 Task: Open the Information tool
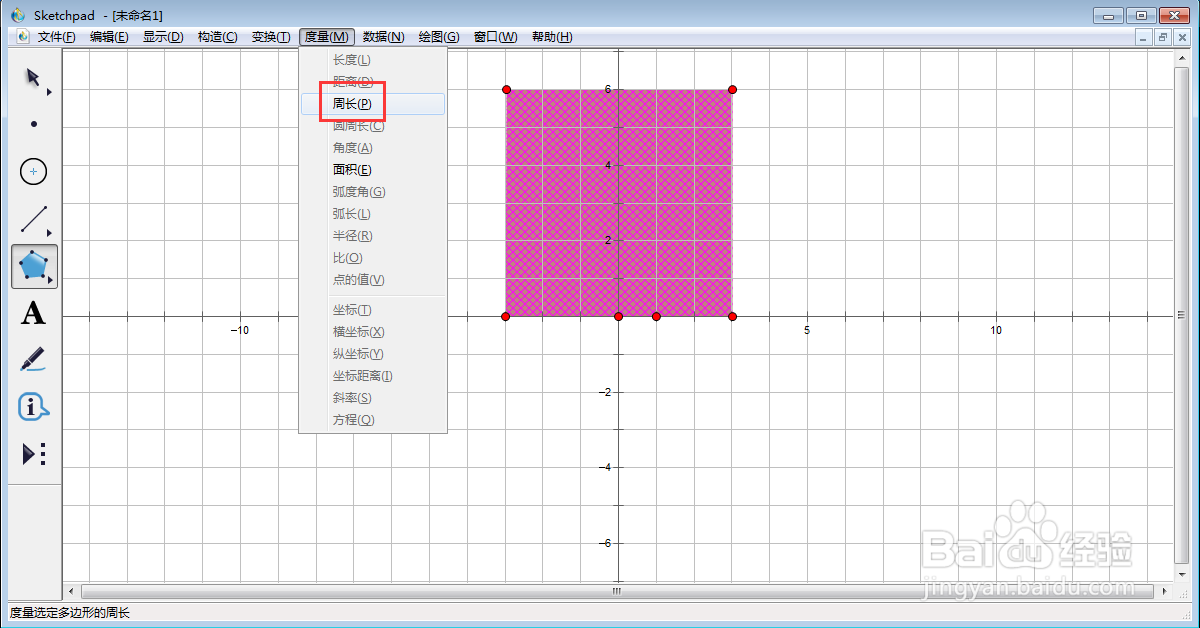(33, 406)
